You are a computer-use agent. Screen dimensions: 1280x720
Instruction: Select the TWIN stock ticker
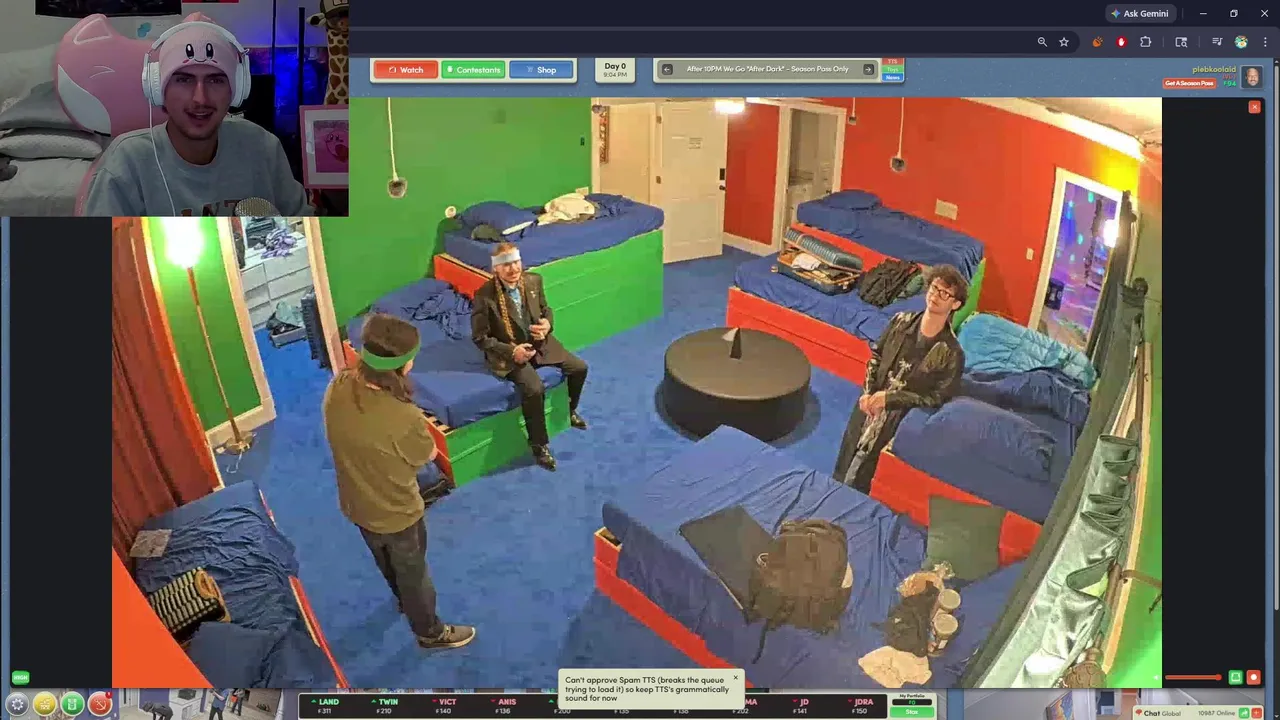pyautogui.click(x=384, y=706)
